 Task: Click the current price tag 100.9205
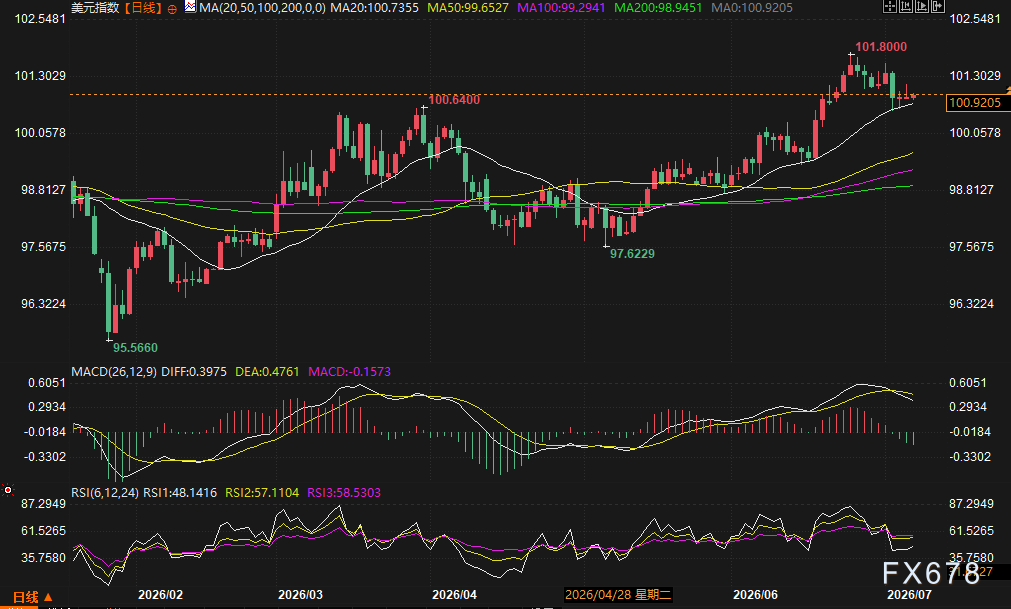coord(975,102)
